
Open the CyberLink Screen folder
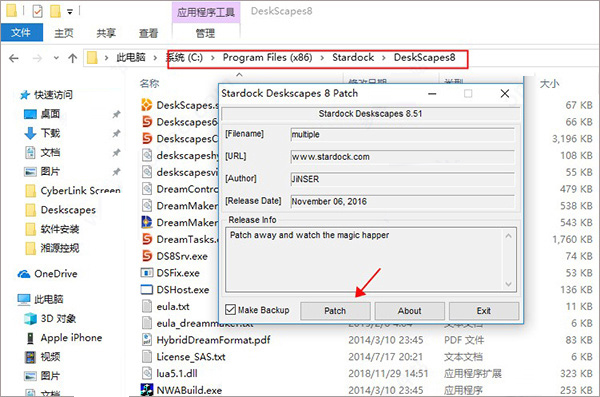pos(80,190)
